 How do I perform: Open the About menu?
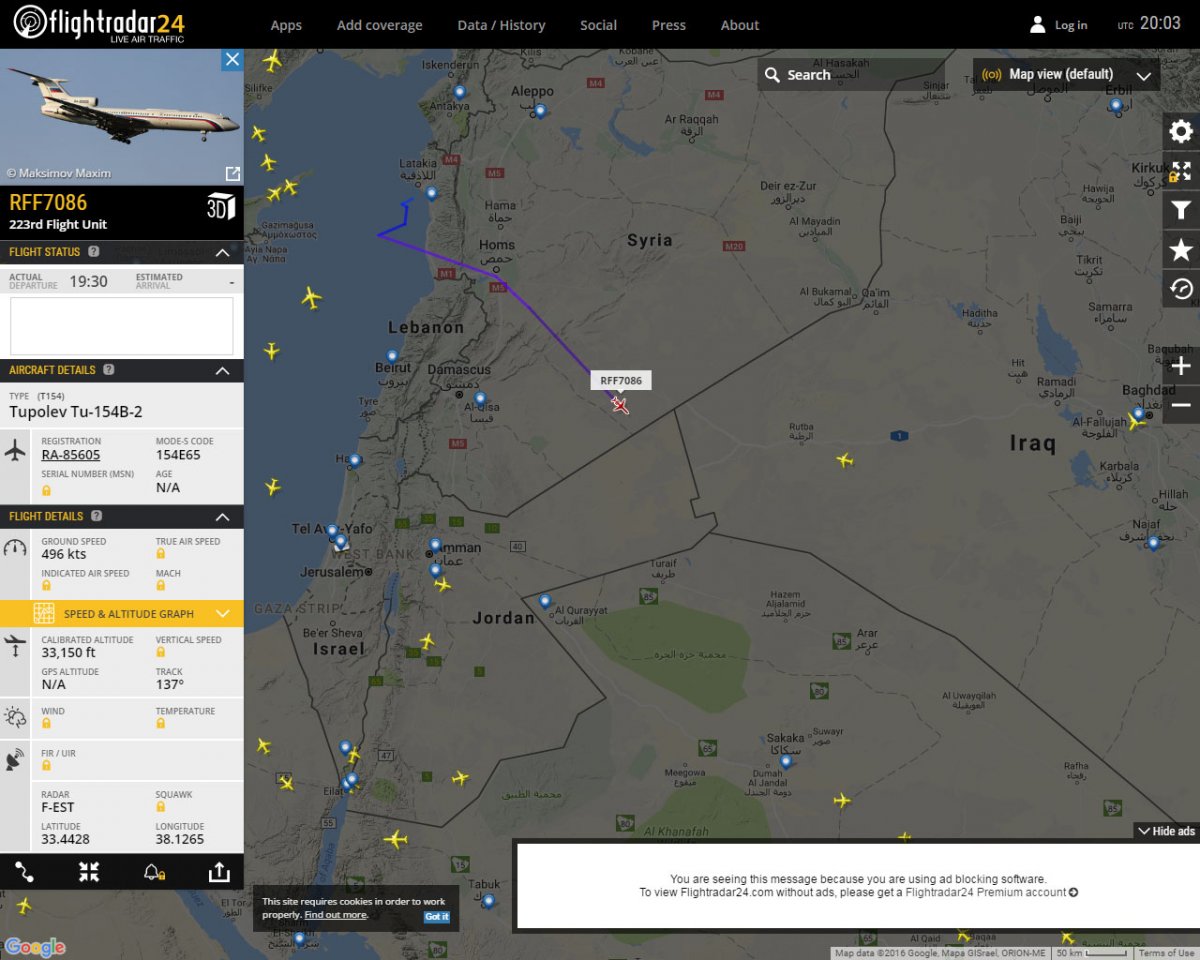[x=740, y=25]
